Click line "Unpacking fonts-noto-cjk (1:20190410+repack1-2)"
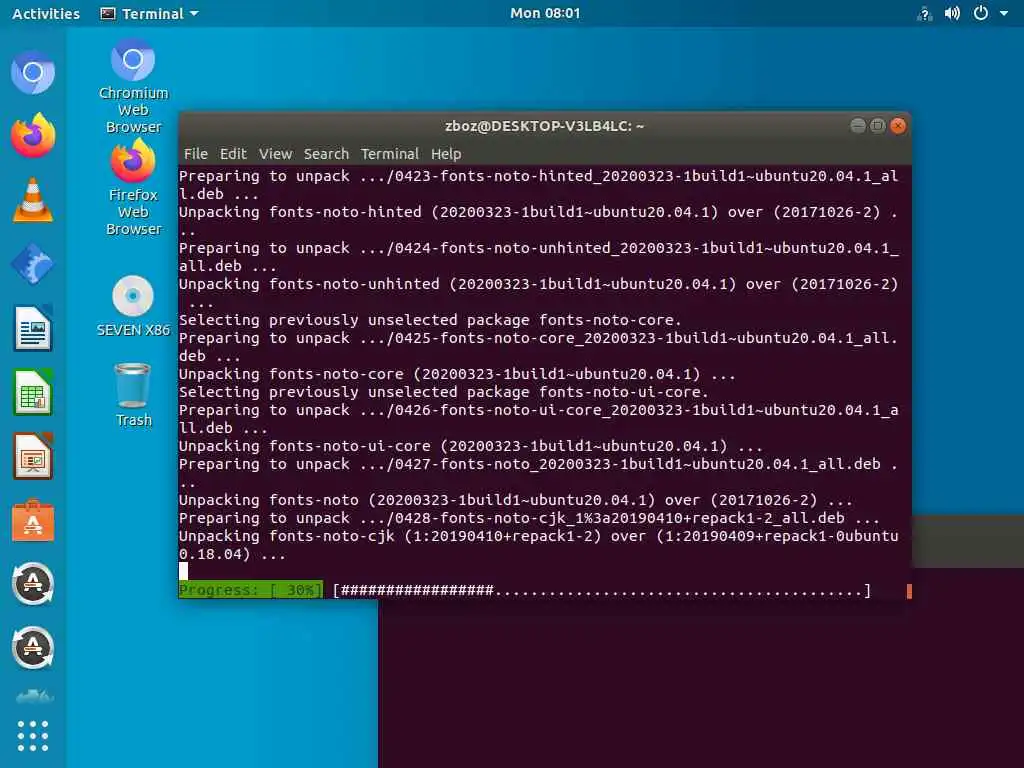 coord(539,545)
